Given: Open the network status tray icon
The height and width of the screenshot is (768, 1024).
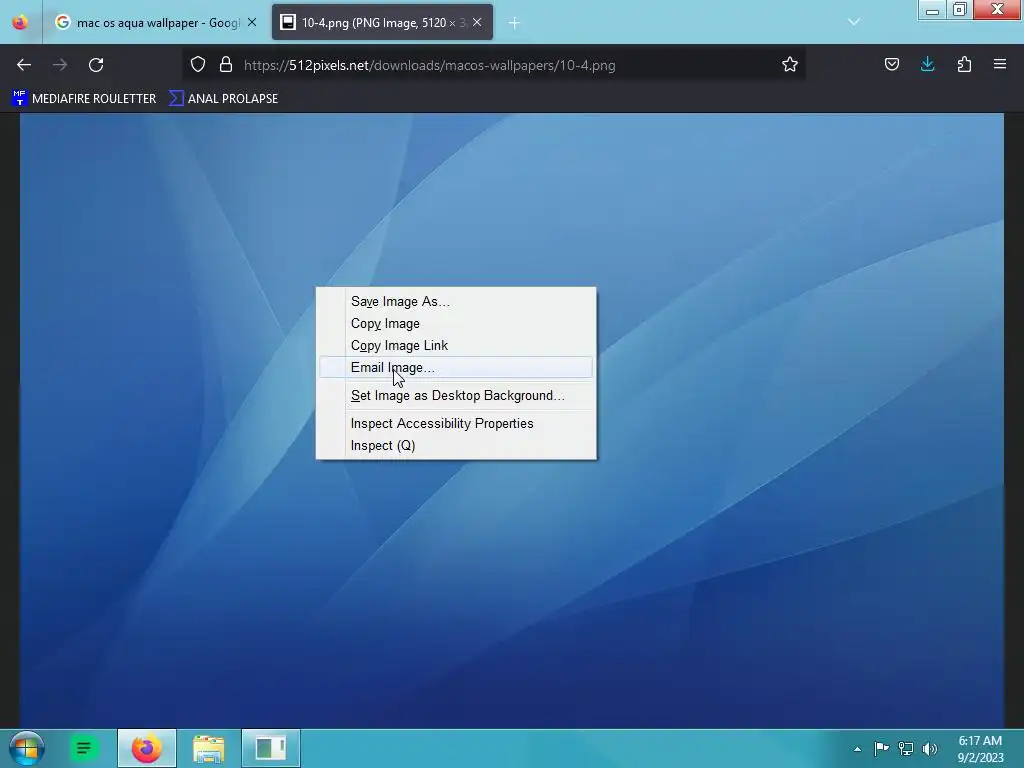Looking at the screenshot, I should (906, 748).
